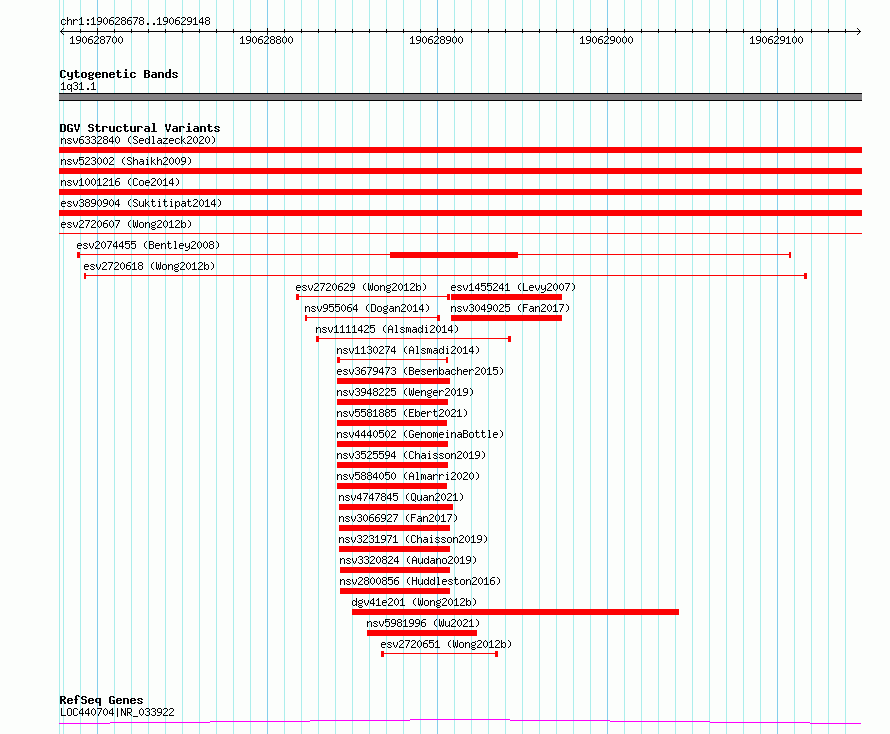Select nsv3525594 (Chaisson2019) label
This screenshot has height=734, width=890.
pos(411,455)
